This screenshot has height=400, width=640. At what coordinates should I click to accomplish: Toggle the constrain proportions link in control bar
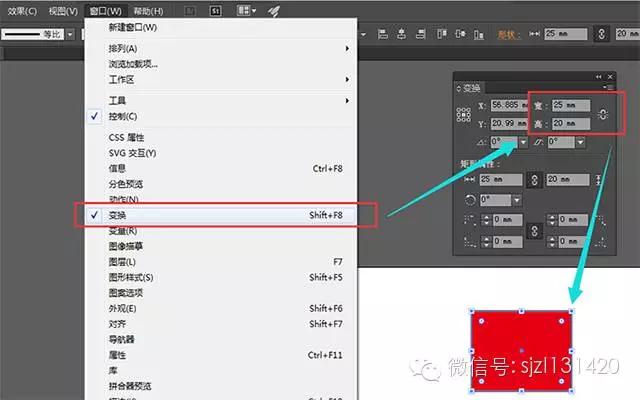pyautogui.click(x=602, y=34)
